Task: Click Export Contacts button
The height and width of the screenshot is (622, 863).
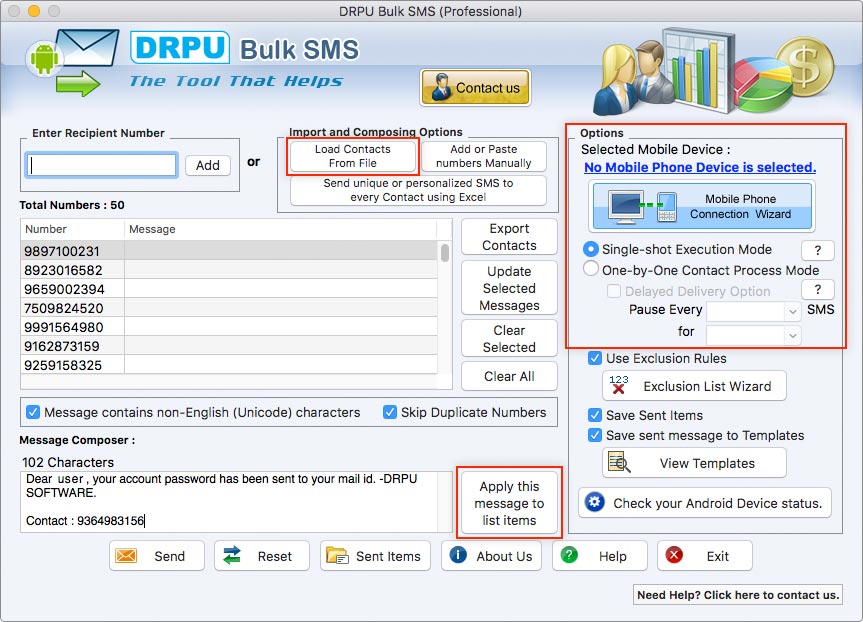Action: 509,237
